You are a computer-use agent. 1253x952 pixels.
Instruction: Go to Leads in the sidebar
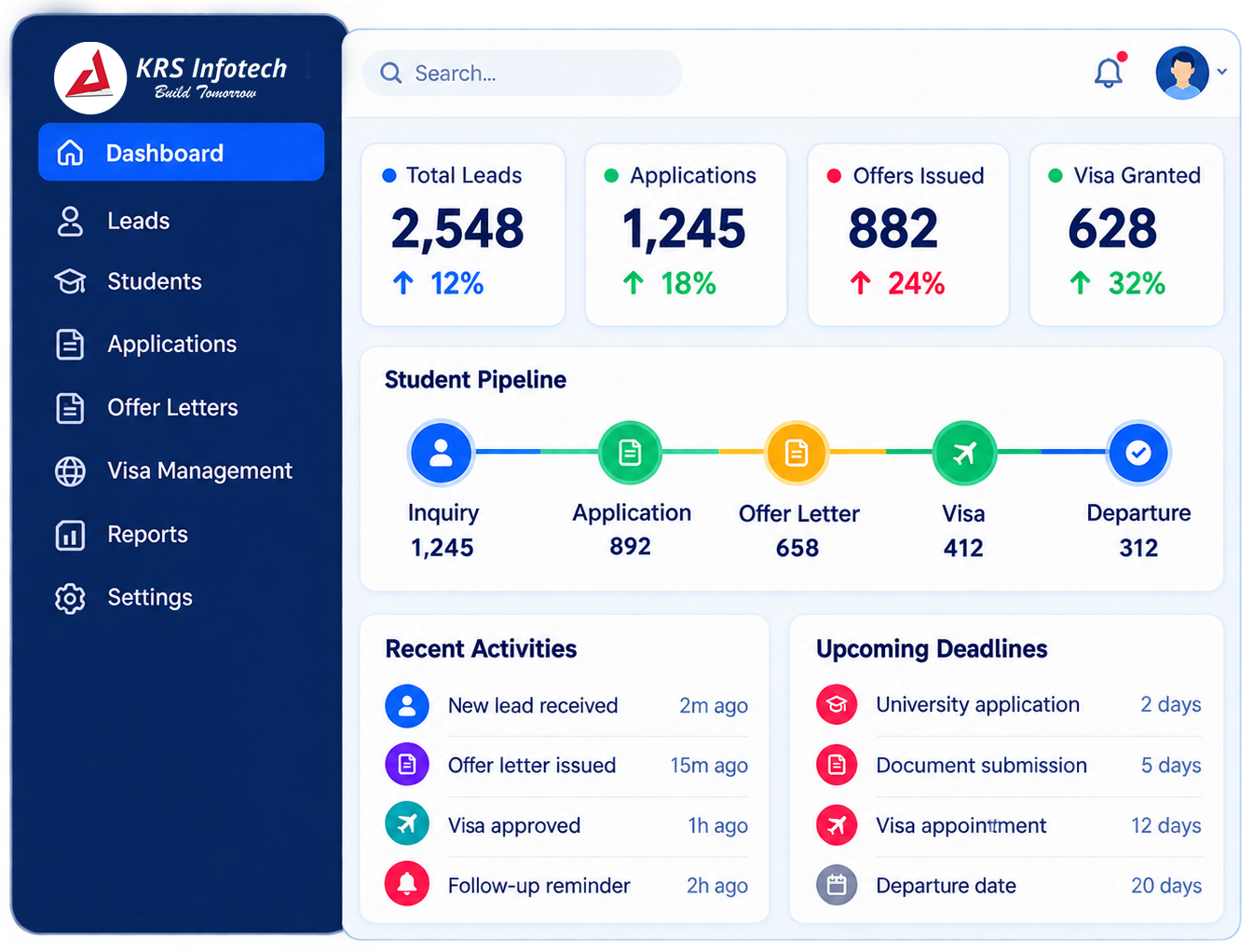click(113, 221)
